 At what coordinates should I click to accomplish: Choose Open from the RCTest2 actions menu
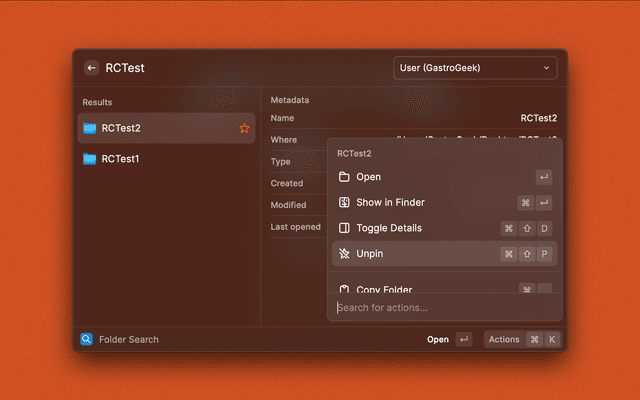tap(368, 177)
